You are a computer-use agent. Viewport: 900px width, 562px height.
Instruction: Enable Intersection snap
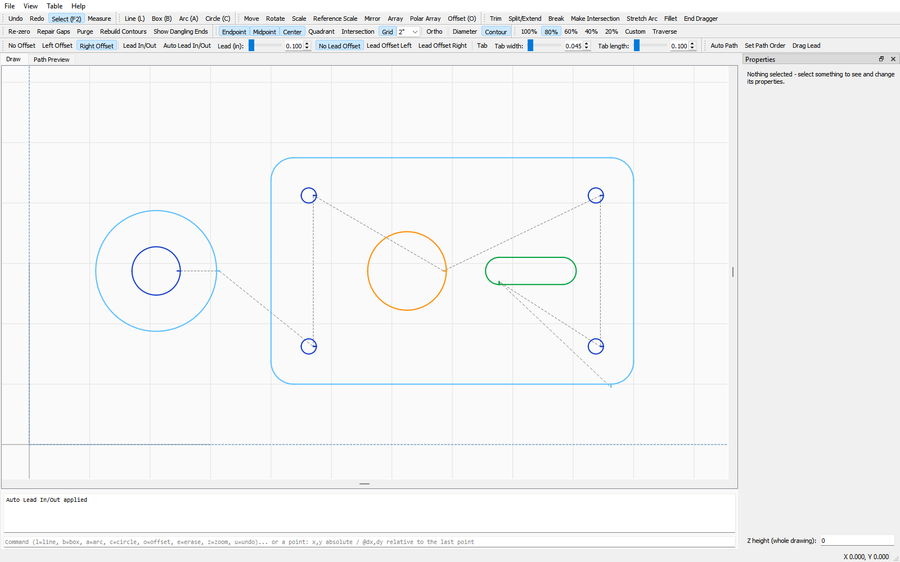click(x=358, y=32)
